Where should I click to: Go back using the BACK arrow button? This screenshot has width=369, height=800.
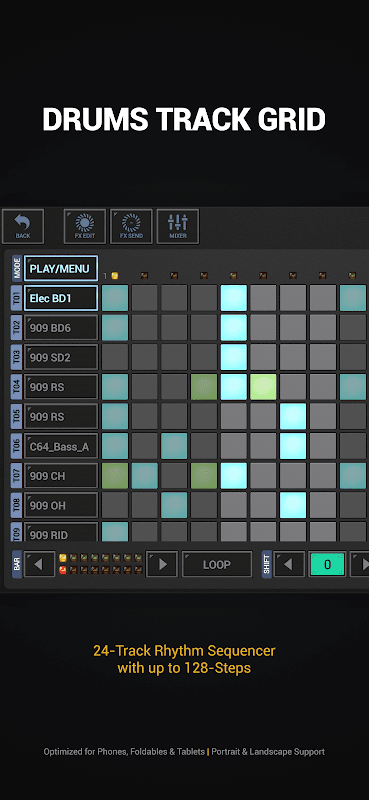pyautogui.click(x=23, y=226)
